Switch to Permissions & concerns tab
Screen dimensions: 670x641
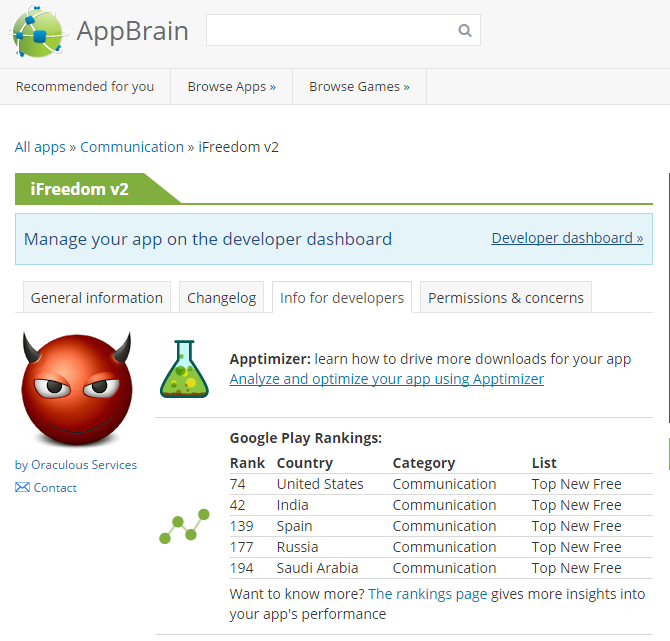click(506, 297)
